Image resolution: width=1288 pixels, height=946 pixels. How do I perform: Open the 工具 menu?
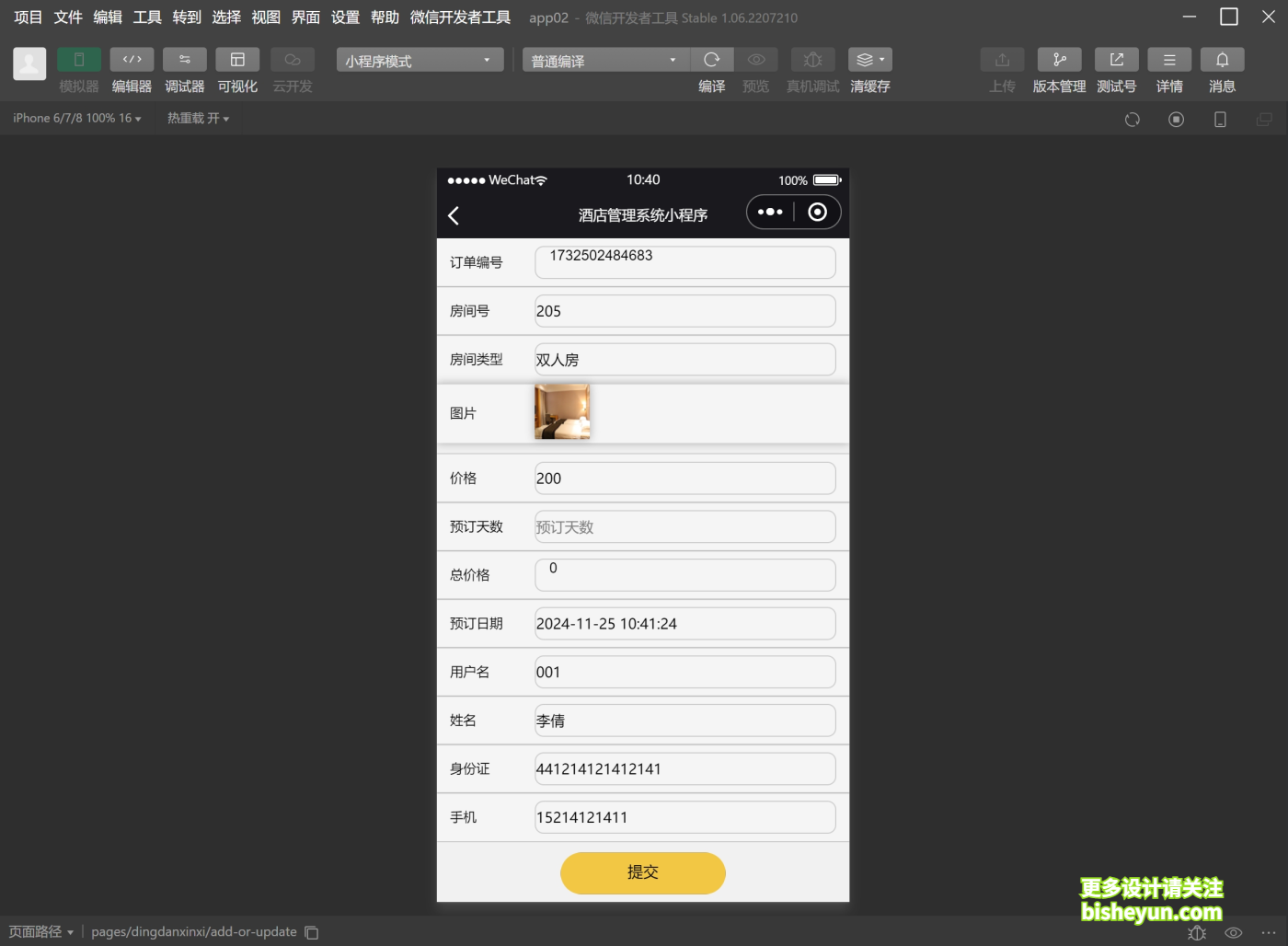147,17
